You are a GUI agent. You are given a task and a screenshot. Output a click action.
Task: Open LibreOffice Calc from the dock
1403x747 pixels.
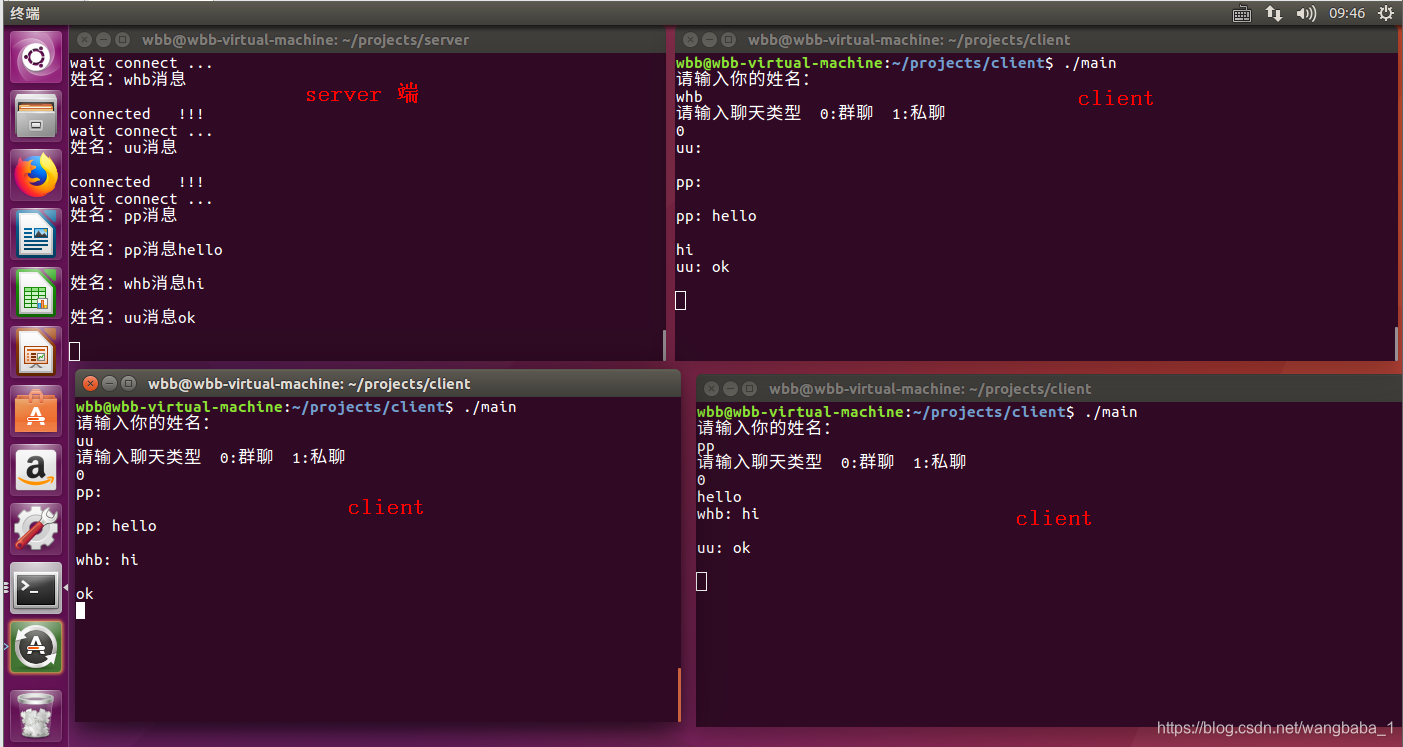tap(36, 293)
